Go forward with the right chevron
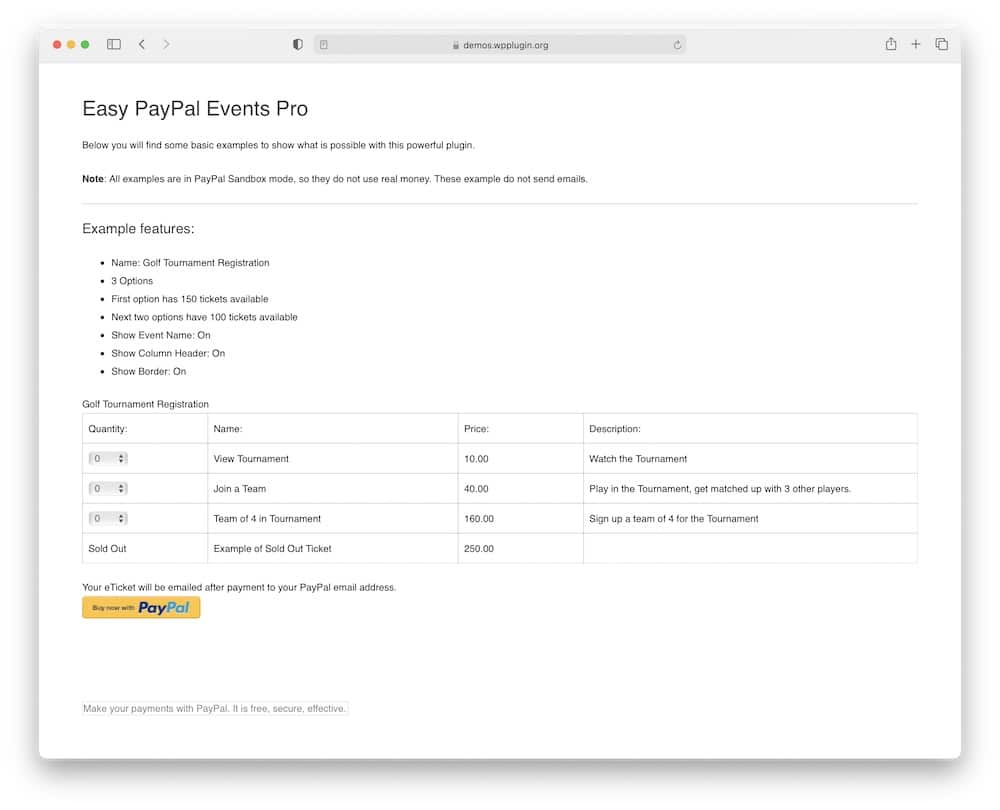Image resolution: width=1000 pixels, height=810 pixels. pos(166,44)
